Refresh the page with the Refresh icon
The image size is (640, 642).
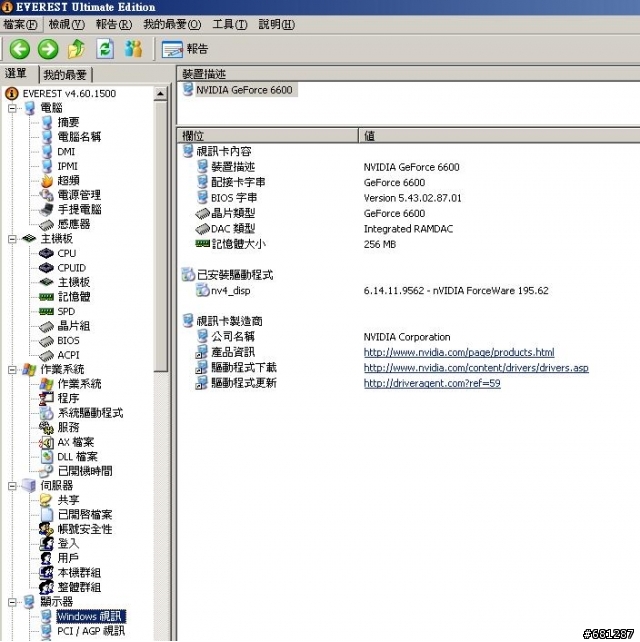click(x=105, y=49)
